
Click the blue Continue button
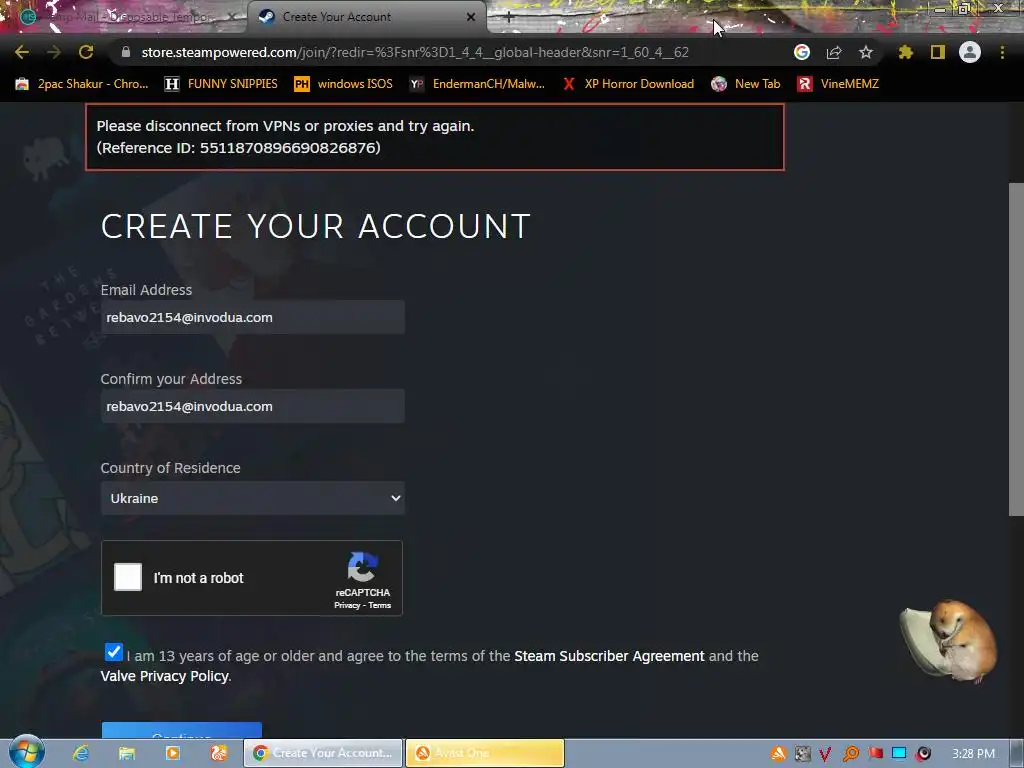coord(182,731)
